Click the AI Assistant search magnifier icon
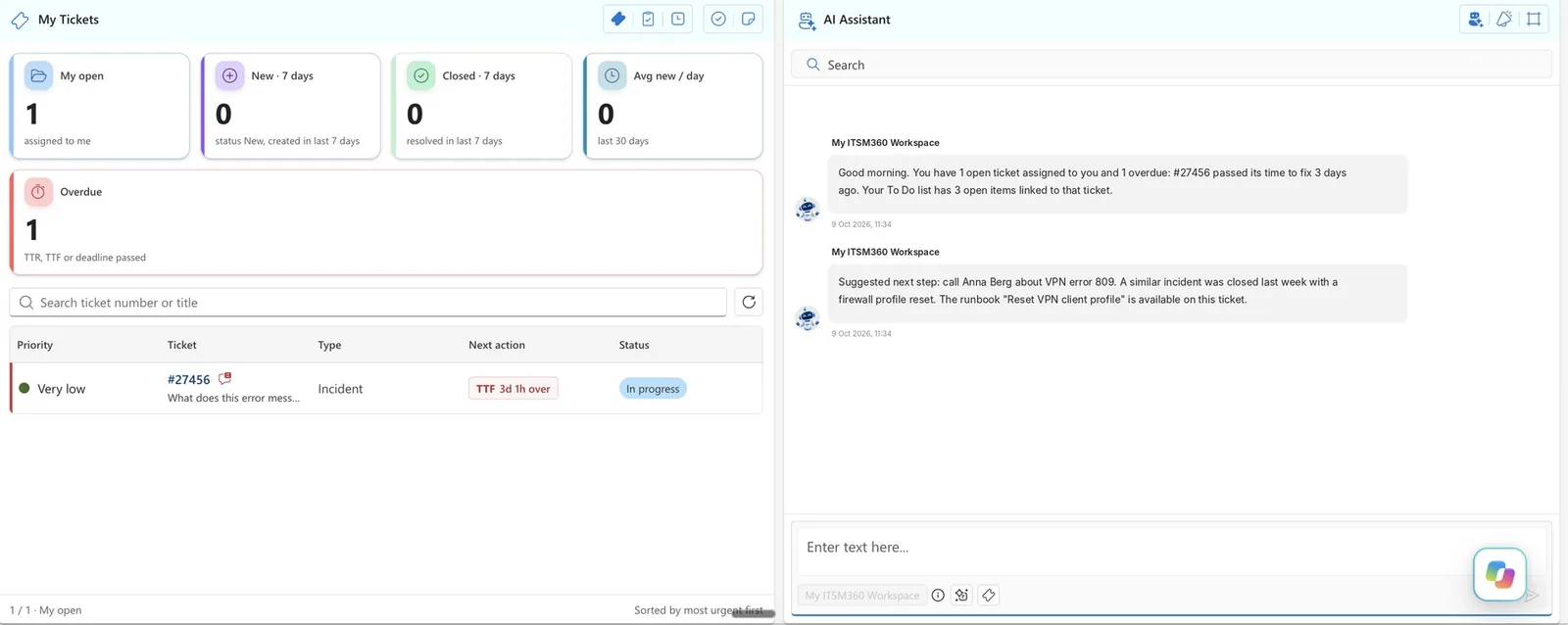1568x625 pixels. 812,65
